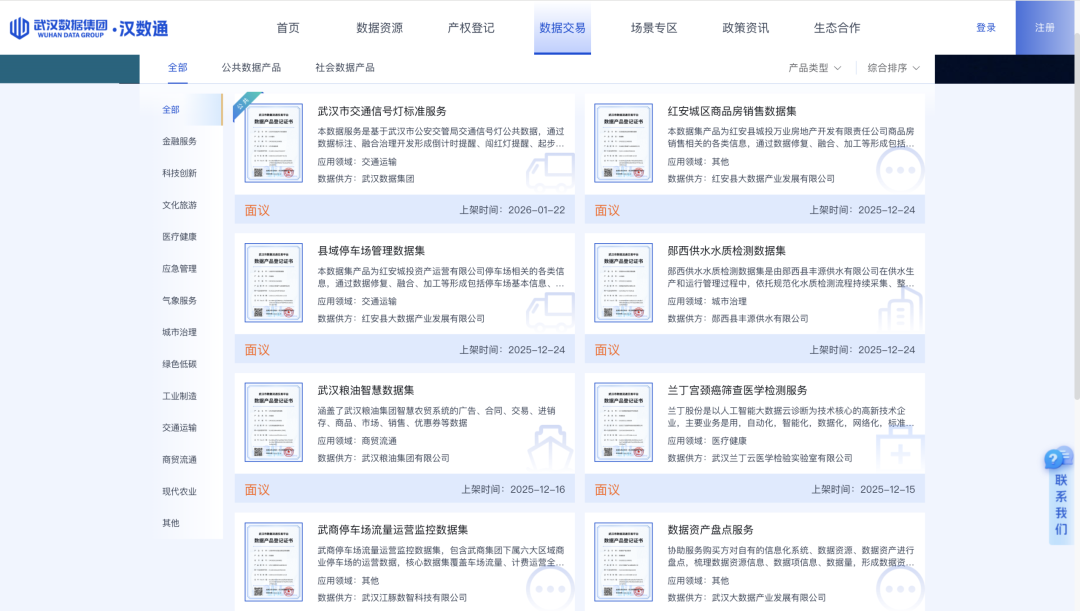Open the 数据资源 navigation item
The image size is (1080, 611).
click(x=380, y=28)
